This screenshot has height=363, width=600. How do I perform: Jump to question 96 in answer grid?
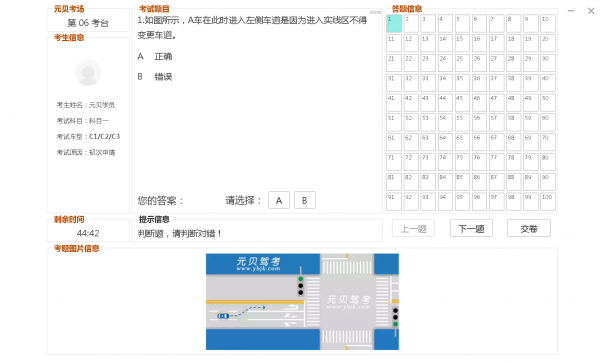[479, 202]
